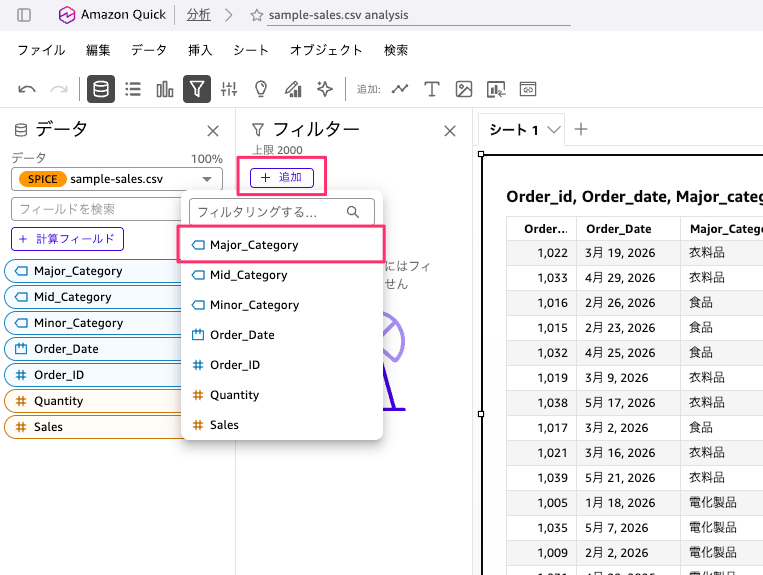Add an image with picture icon
The width and height of the screenshot is (763, 575).
click(464, 89)
